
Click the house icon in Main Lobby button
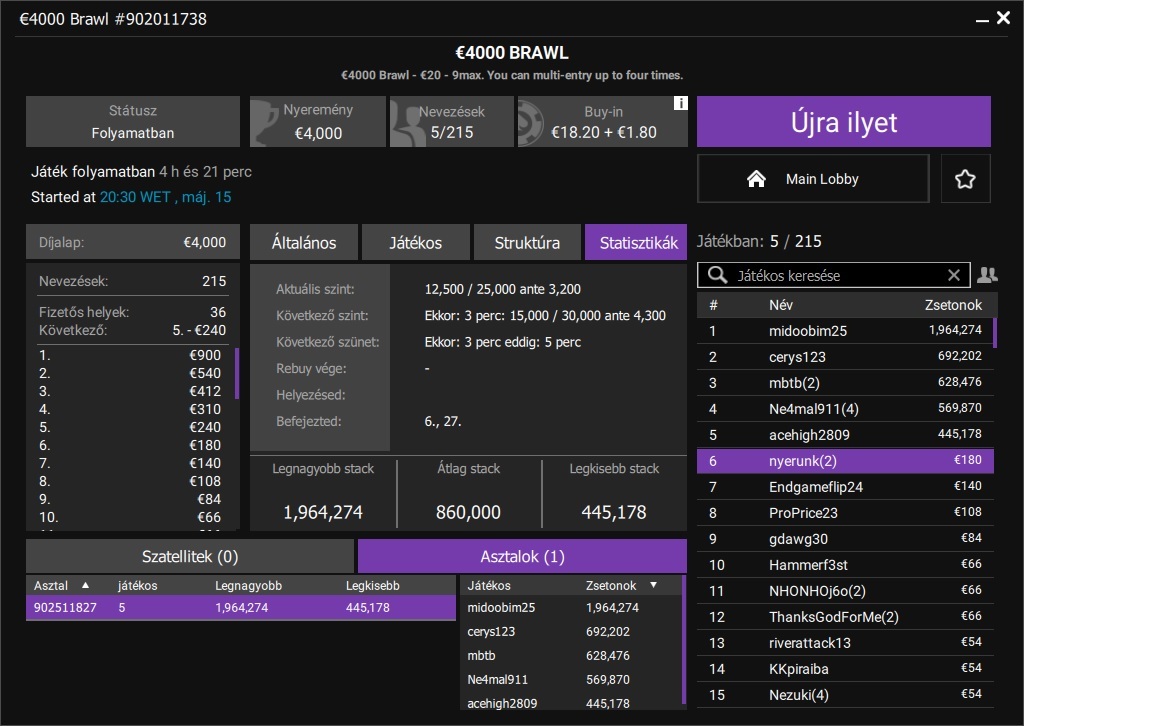[x=756, y=179]
